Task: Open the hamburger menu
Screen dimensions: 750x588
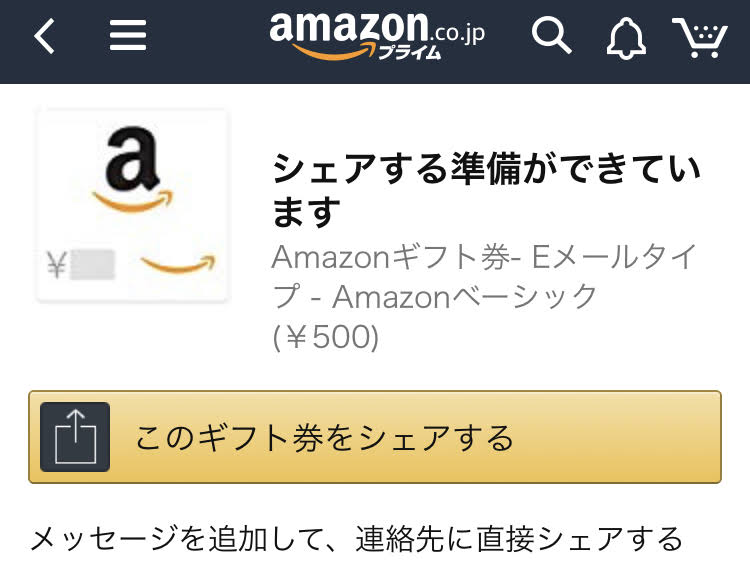Action: (128, 35)
